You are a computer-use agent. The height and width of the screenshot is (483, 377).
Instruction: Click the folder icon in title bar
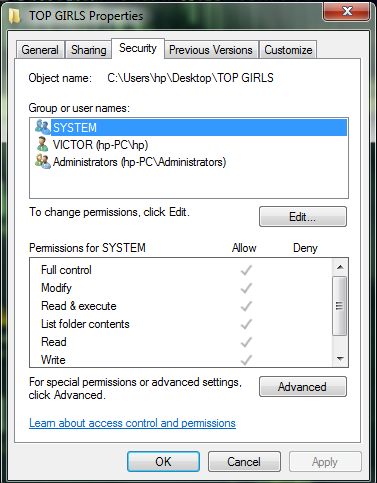14,16
